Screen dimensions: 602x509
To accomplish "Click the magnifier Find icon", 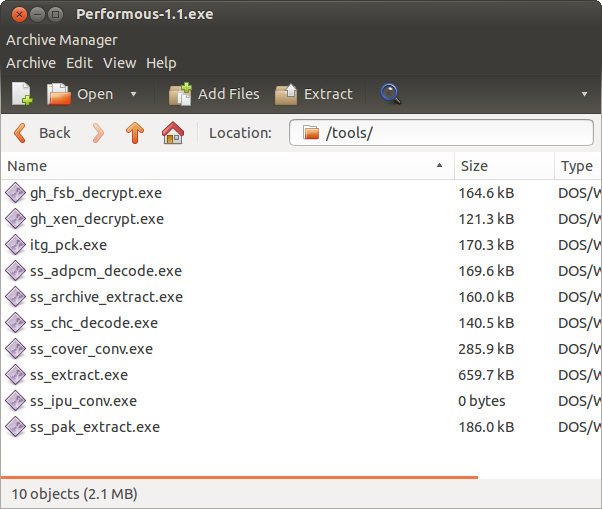I will (391, 94).
